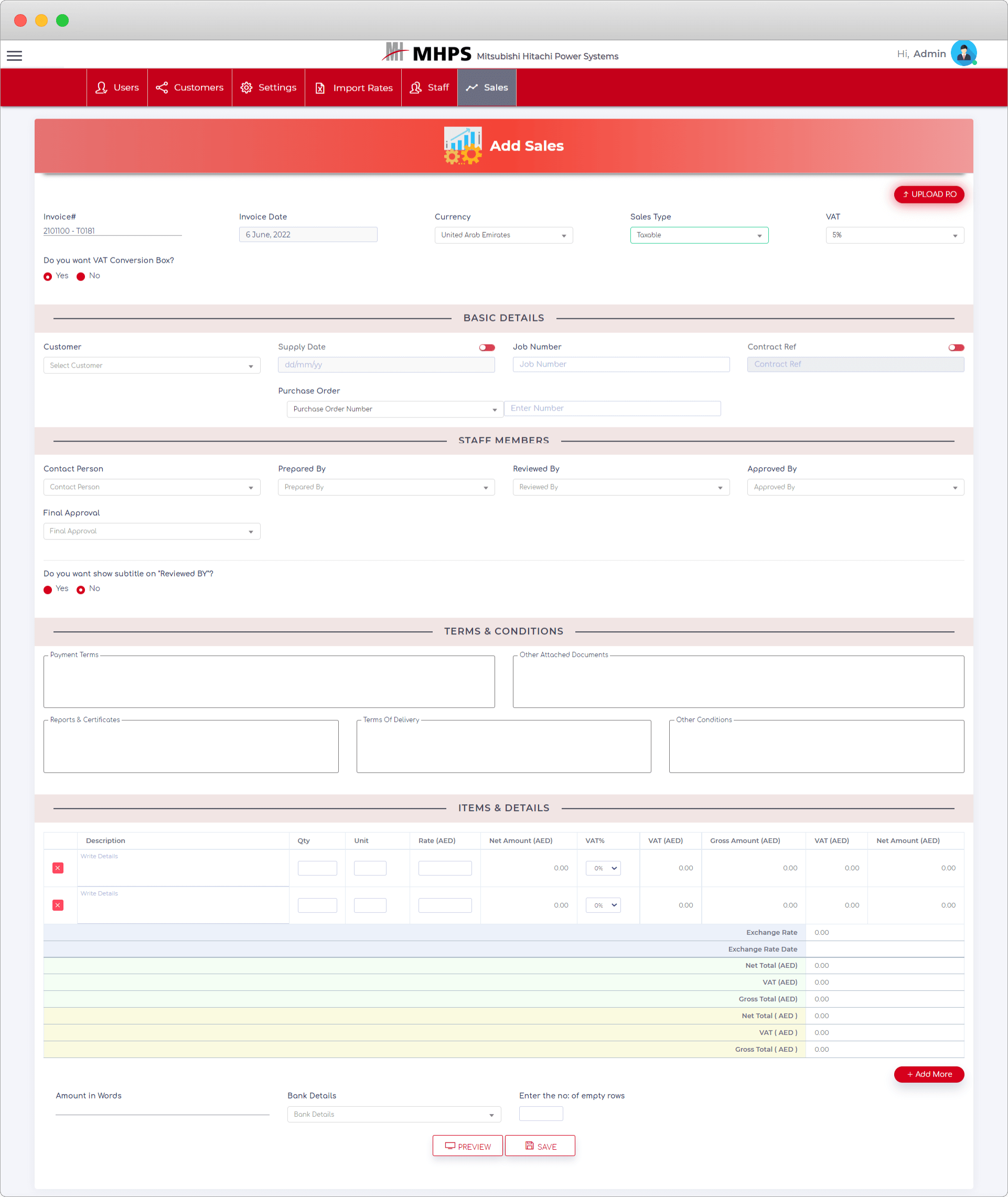The width and height of the screenshot is (1008, 1197).
Task: Open the Settings tab
Action: tap(269, 88)
